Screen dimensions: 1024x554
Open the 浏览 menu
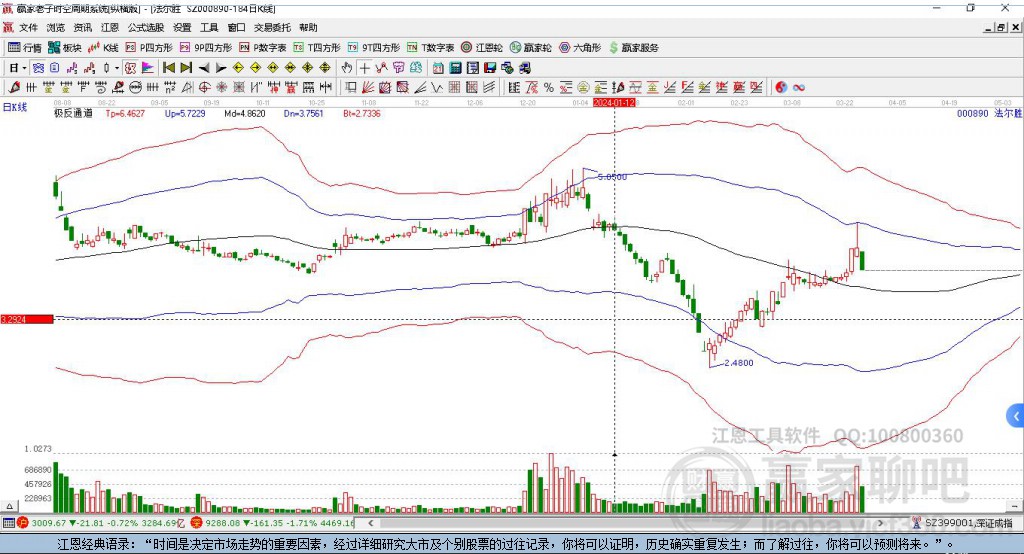coord(56,27)
